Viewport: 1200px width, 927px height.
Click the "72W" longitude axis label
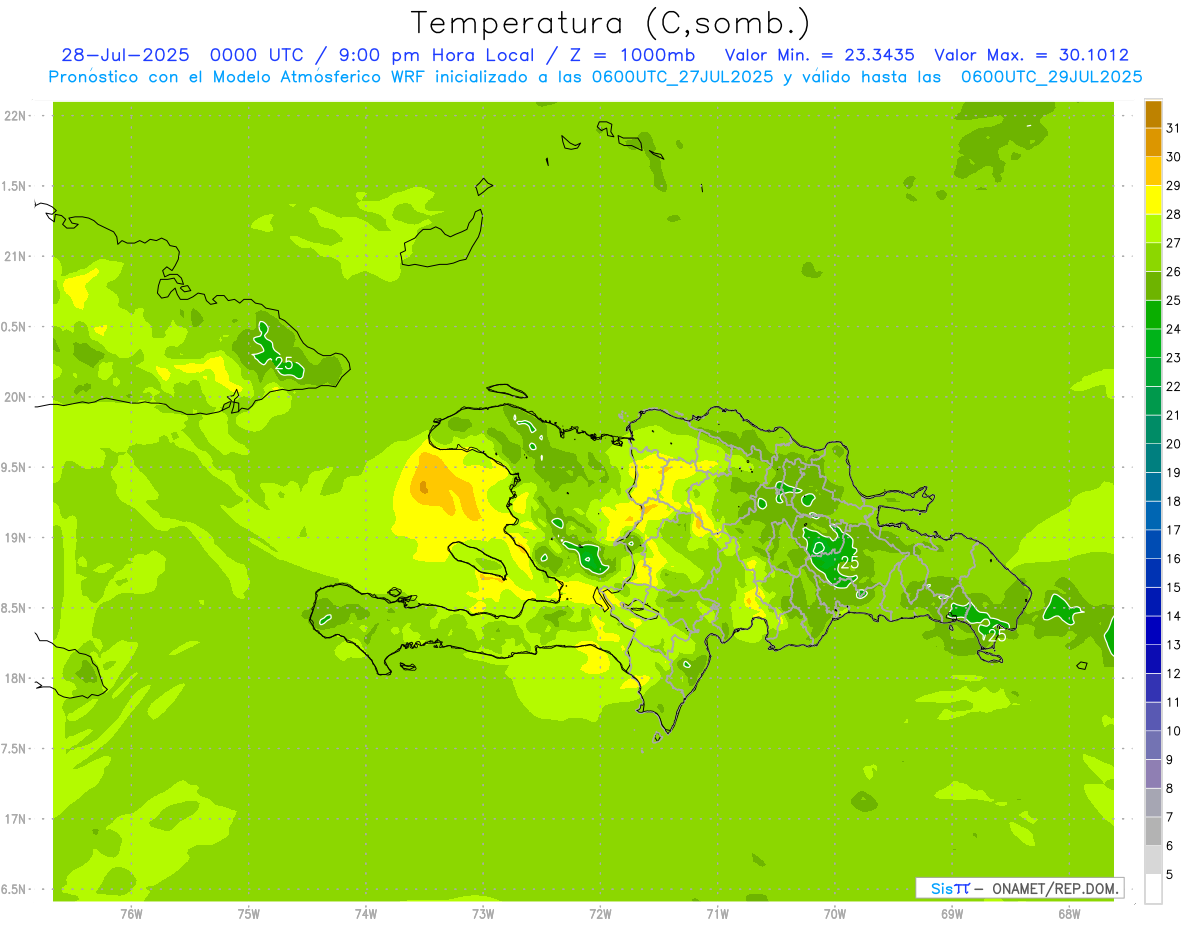[x=601, y=913]
